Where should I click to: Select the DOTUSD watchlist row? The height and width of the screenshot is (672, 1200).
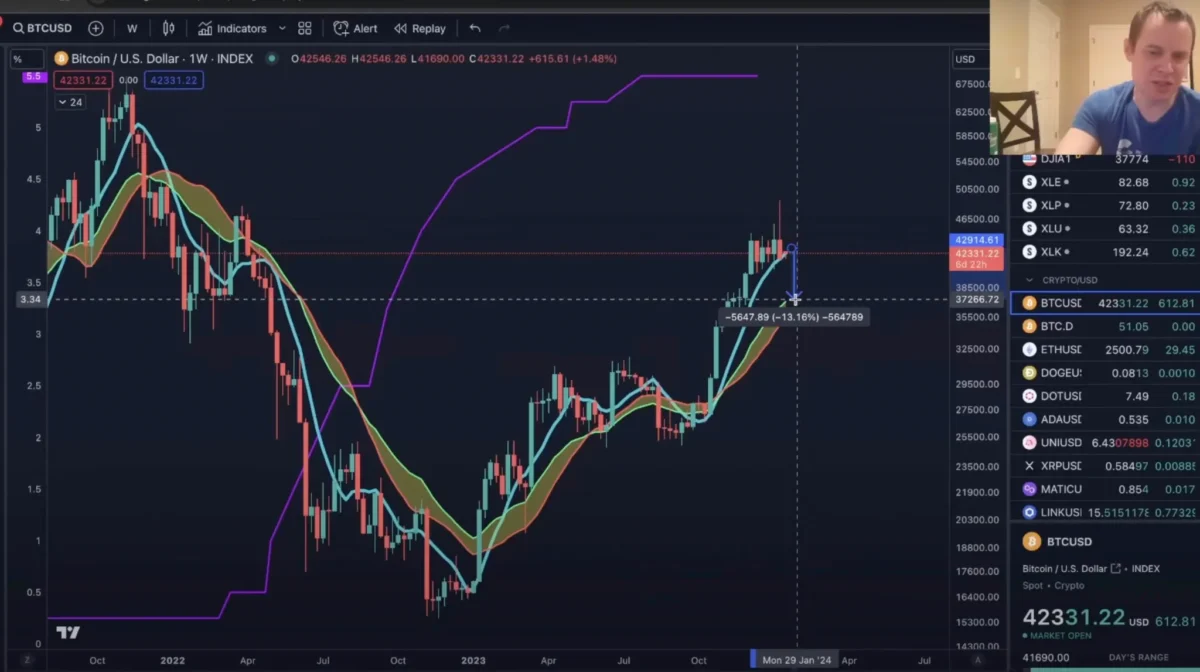pyautogui.click(x=1104, y=396)
